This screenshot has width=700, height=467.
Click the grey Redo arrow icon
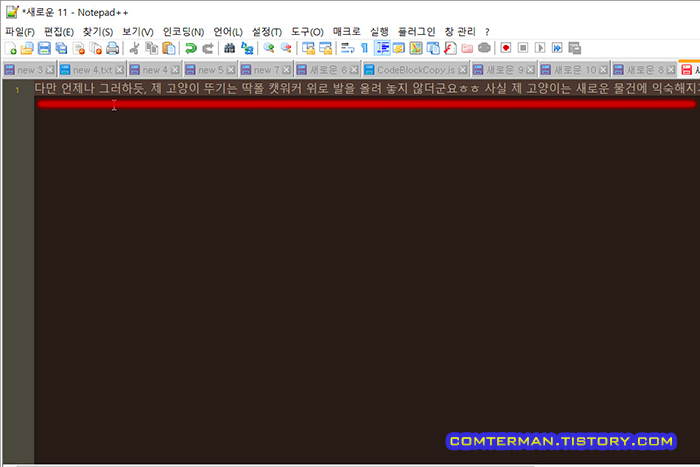(x=208, y=48)
